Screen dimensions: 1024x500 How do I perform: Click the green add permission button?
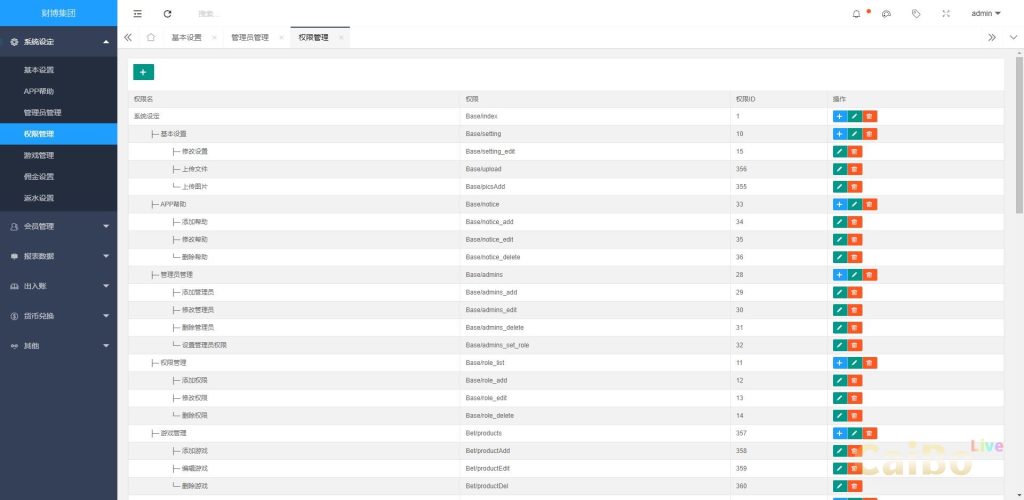(143, 72)
